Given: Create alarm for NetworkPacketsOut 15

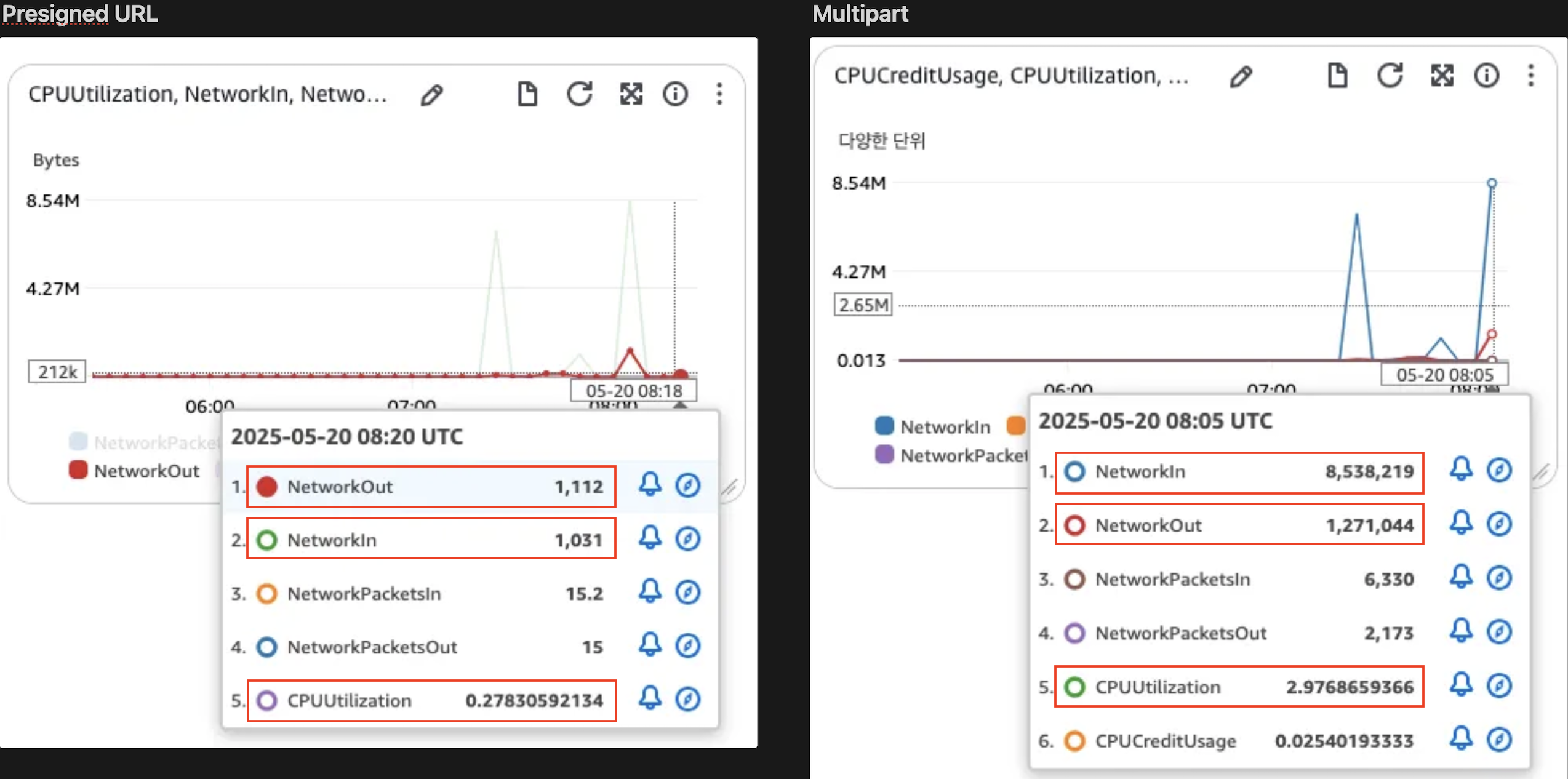Looking at the screenshot, I should [x=650, y=645].
